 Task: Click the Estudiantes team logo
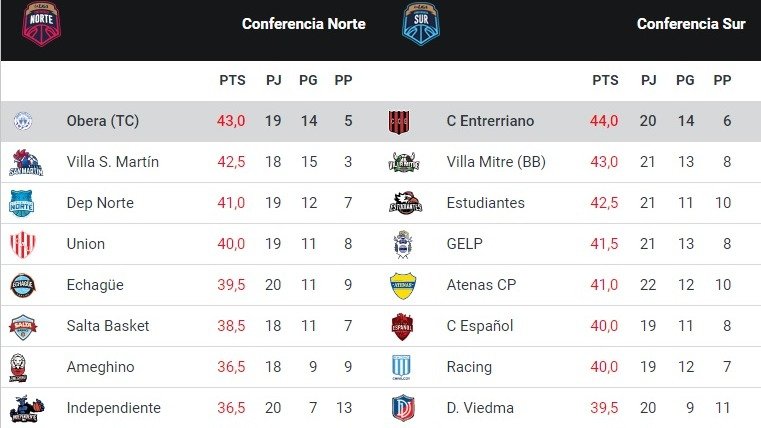pos(406,203)
